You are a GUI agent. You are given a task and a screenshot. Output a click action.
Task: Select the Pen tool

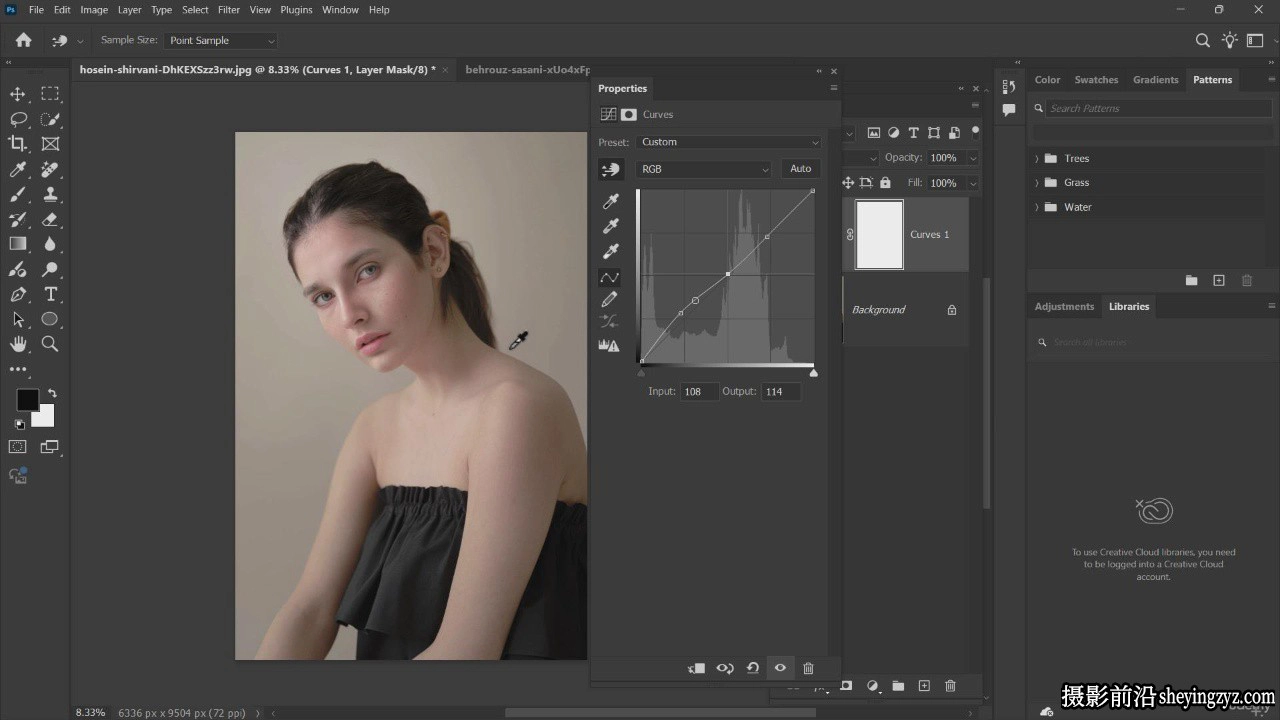(18, 294)
